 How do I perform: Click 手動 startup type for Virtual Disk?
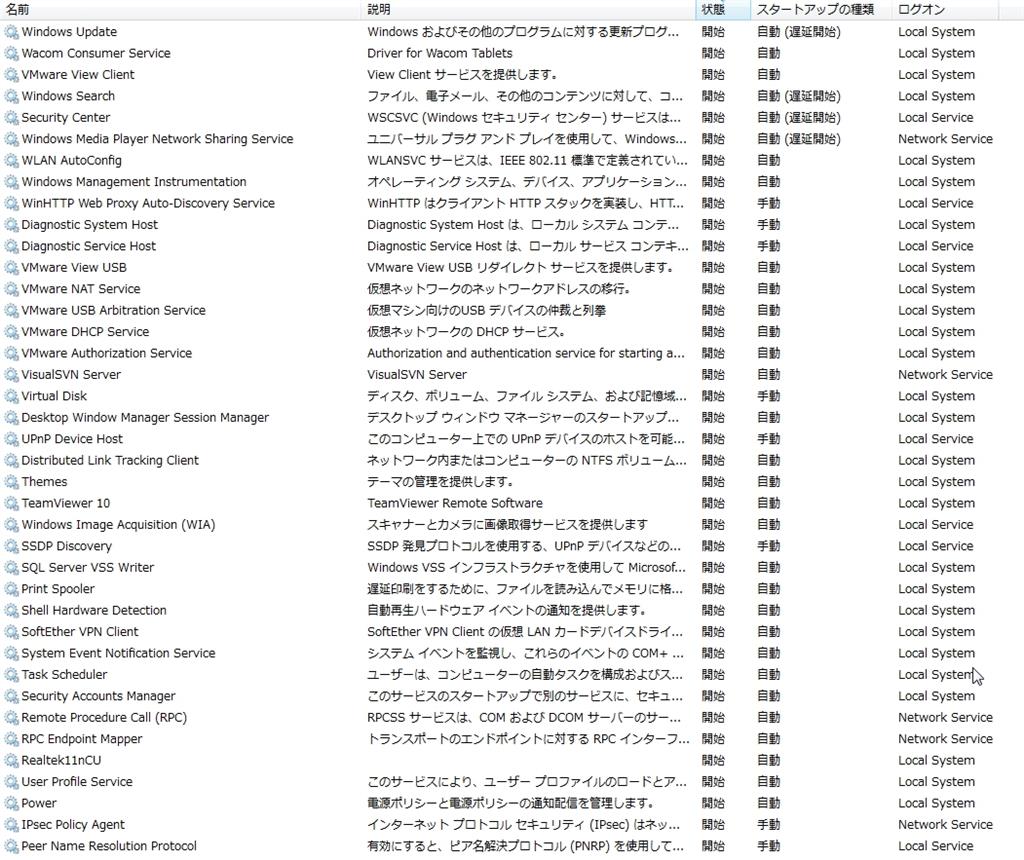coord(769,396)
